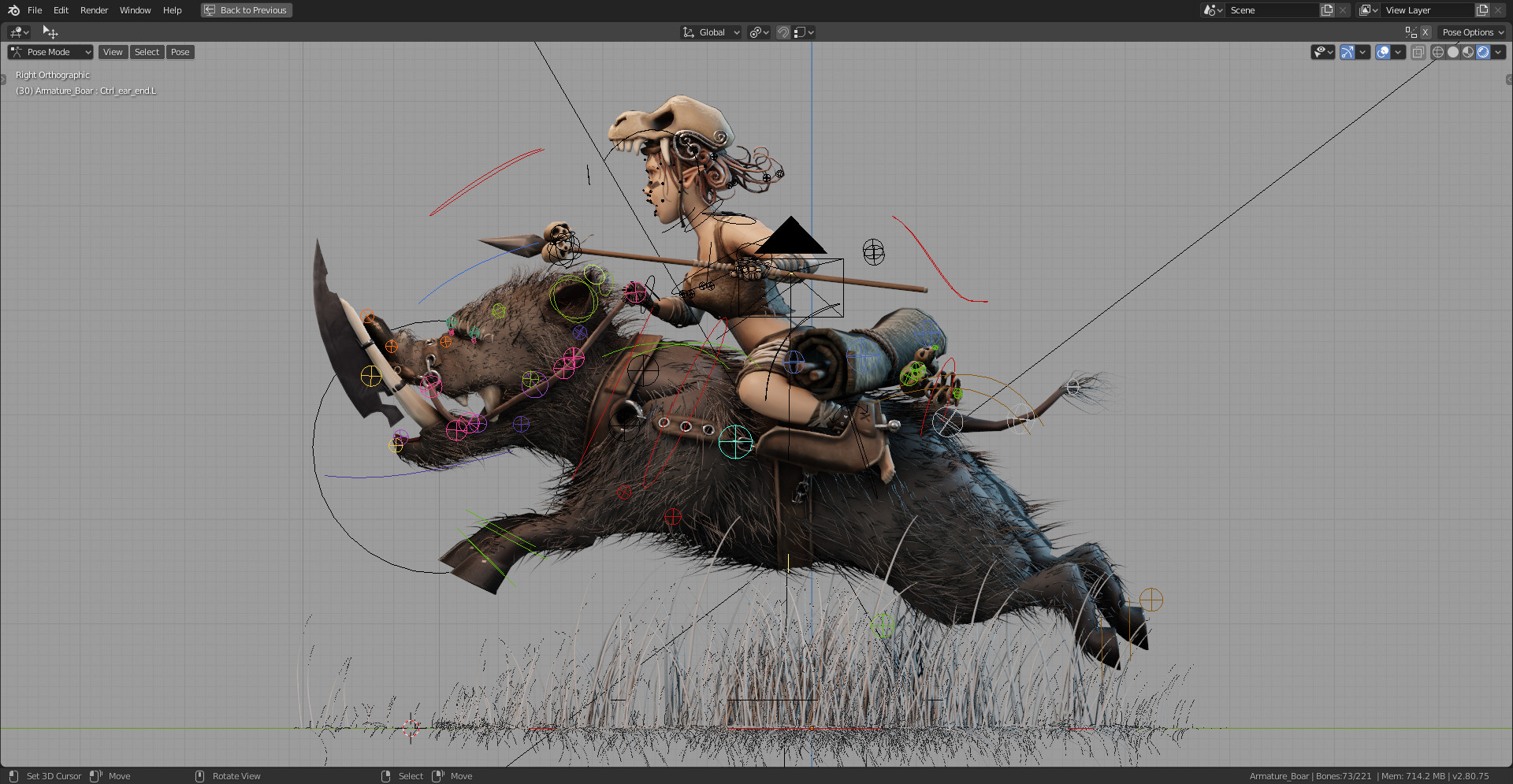Select the active Move tool icon

50,32
